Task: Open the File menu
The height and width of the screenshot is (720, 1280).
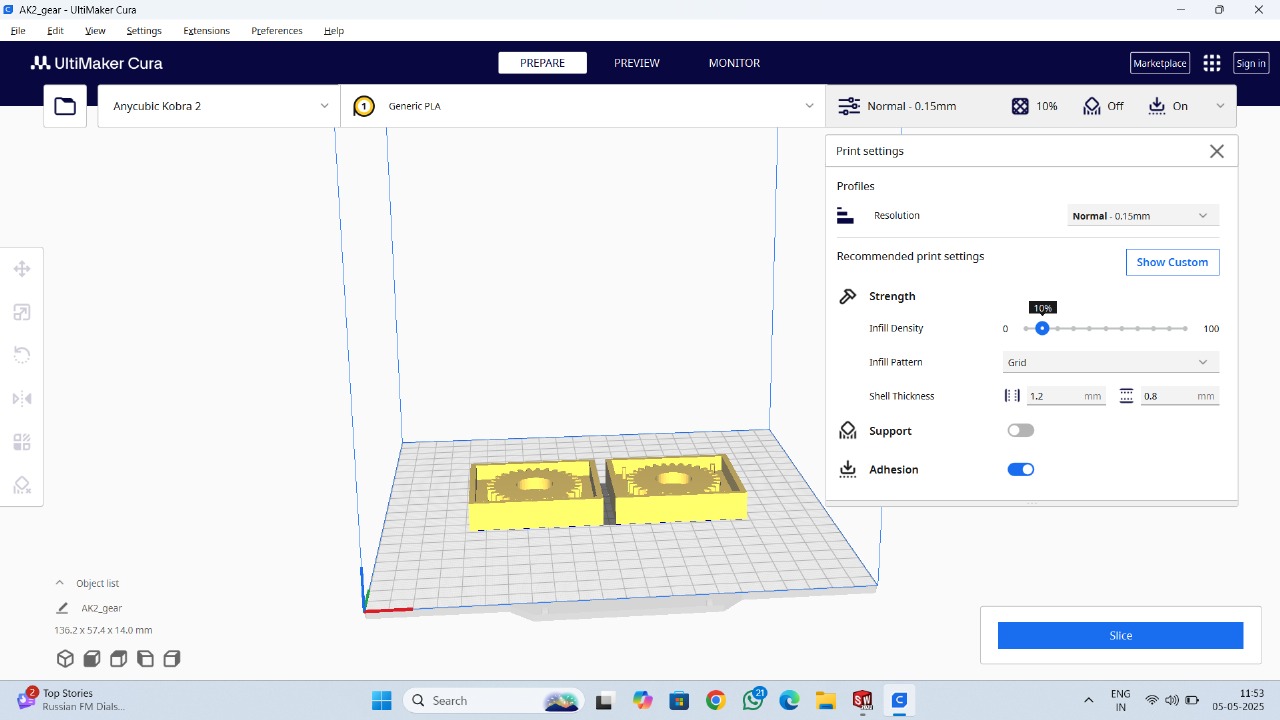Action: [18, 31]
